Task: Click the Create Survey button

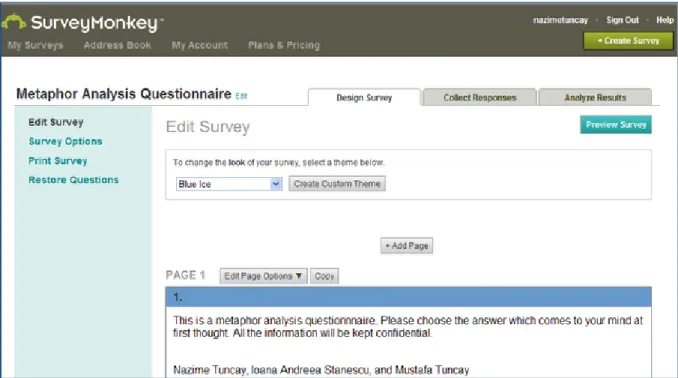Action: (x=628, y=41)
